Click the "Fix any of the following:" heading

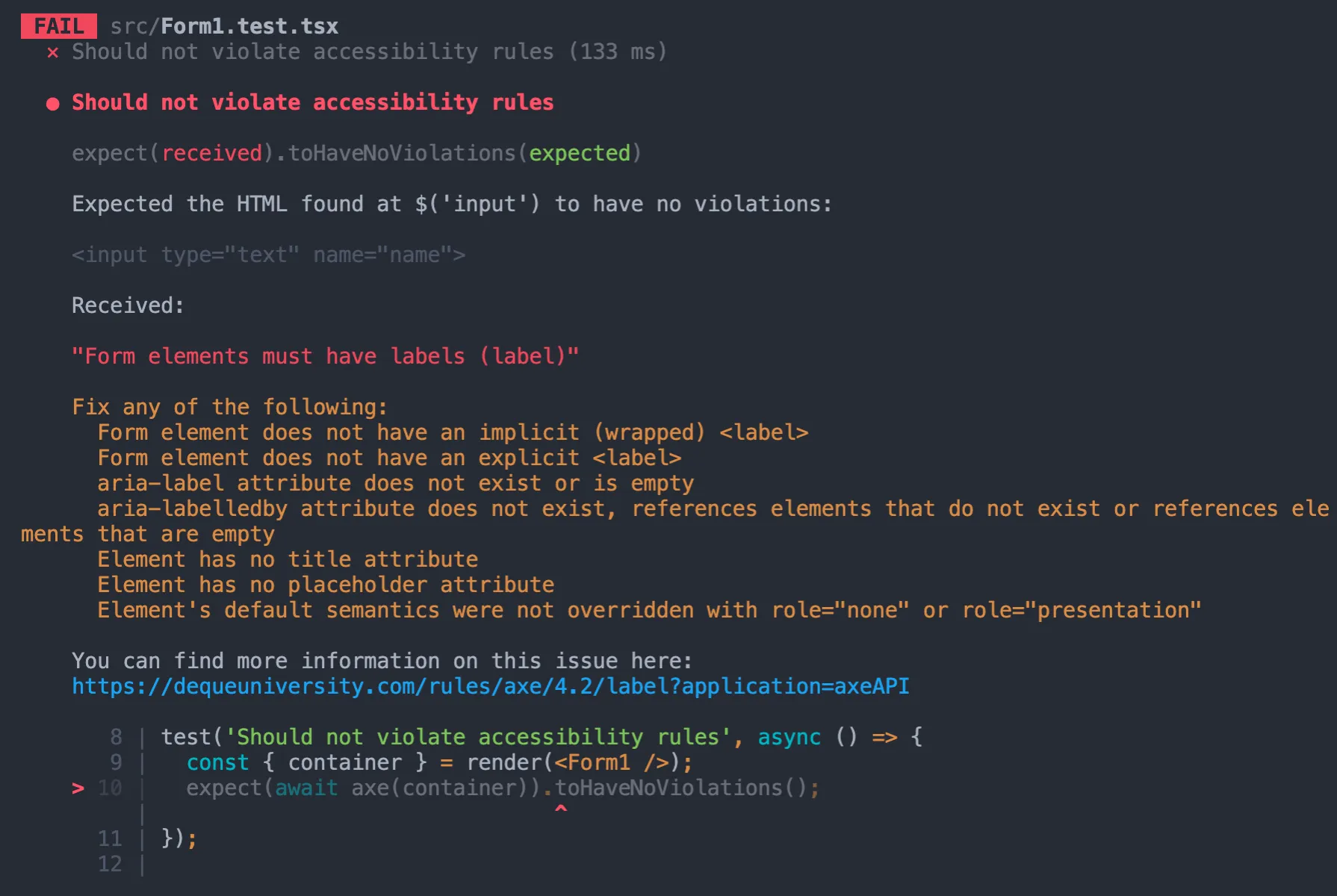pyautogui.click(x=229, y=407)
